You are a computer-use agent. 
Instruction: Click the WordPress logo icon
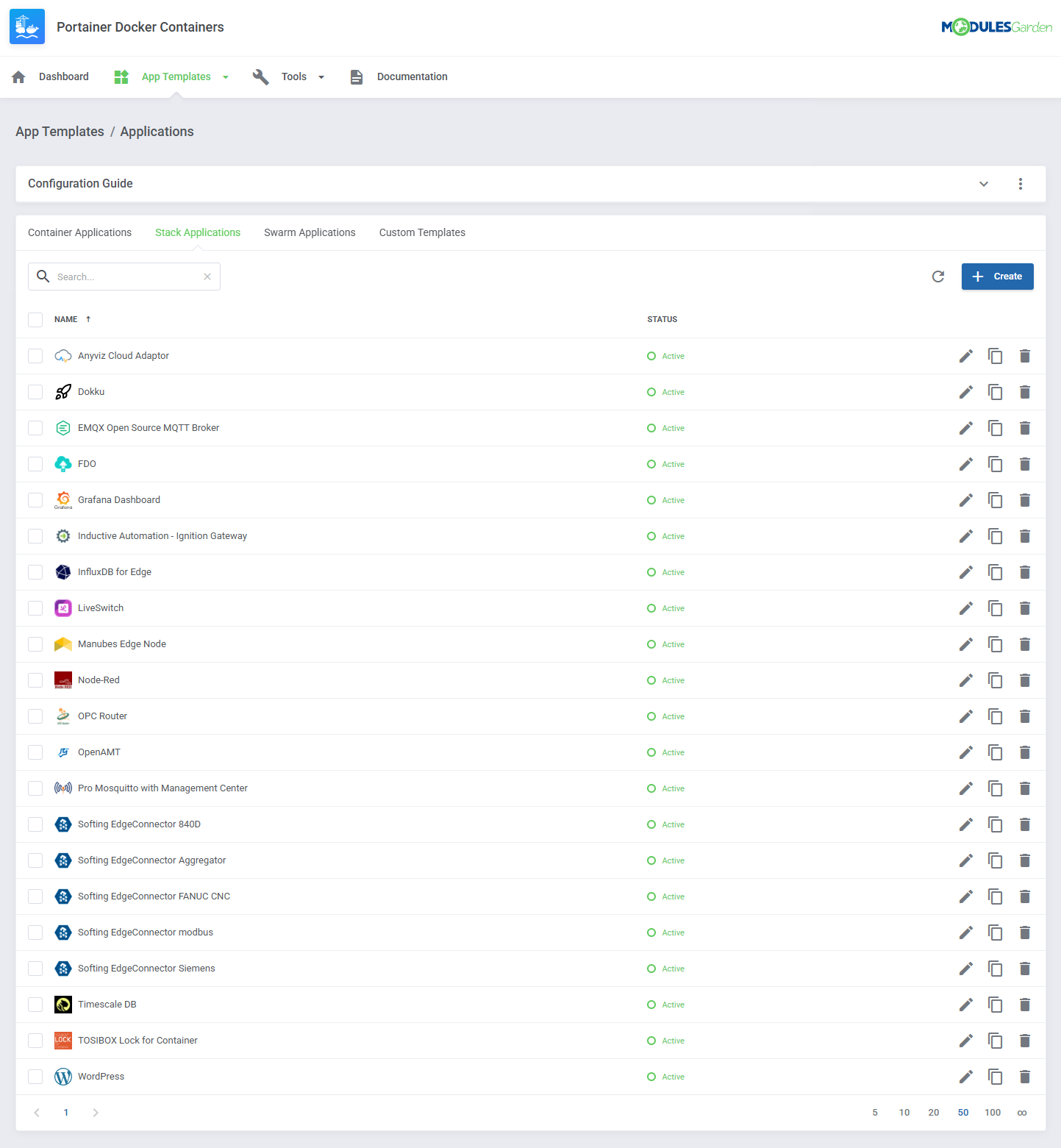pyautogui.click(x=63, y=1076)
